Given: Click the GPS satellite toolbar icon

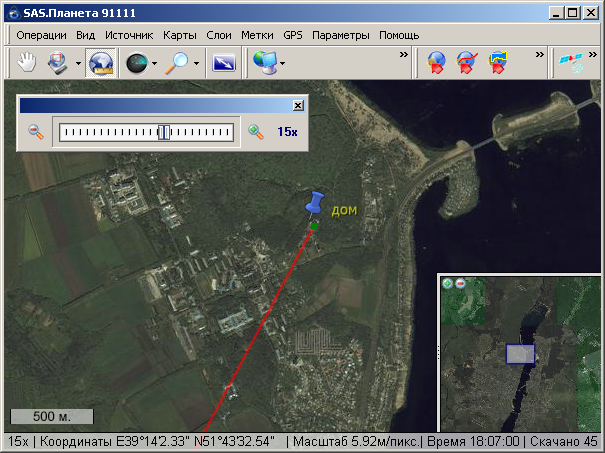Looking at the screenshot, I should pos(571,63).
